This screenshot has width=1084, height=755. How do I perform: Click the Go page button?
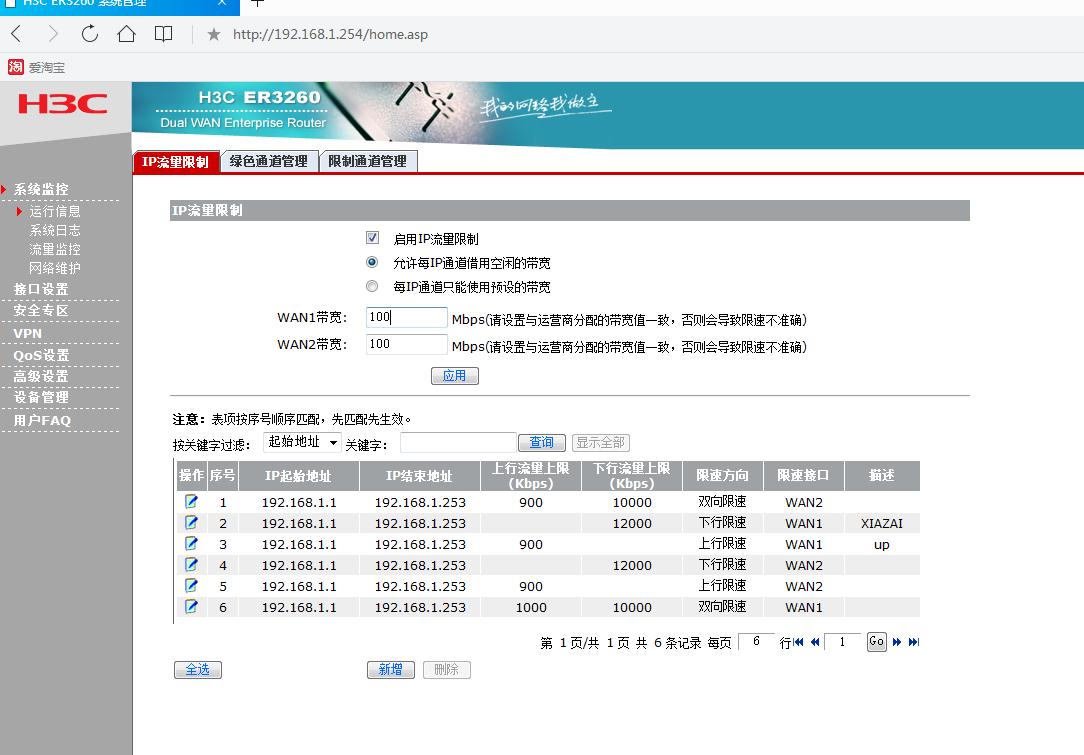coord(877,642)
